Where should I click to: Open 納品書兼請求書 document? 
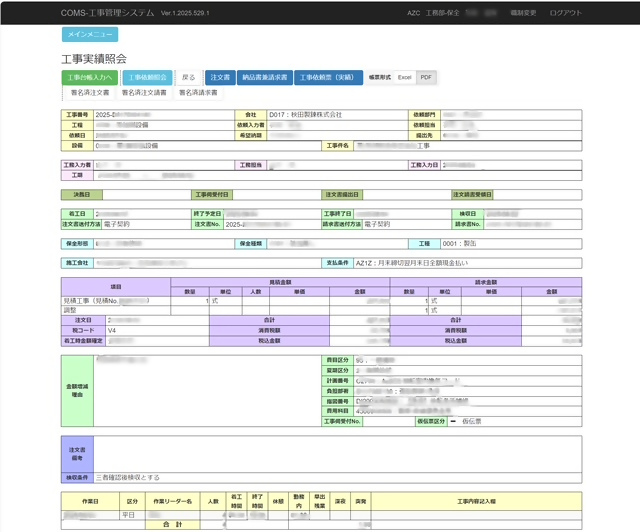(x=265, y=77)
